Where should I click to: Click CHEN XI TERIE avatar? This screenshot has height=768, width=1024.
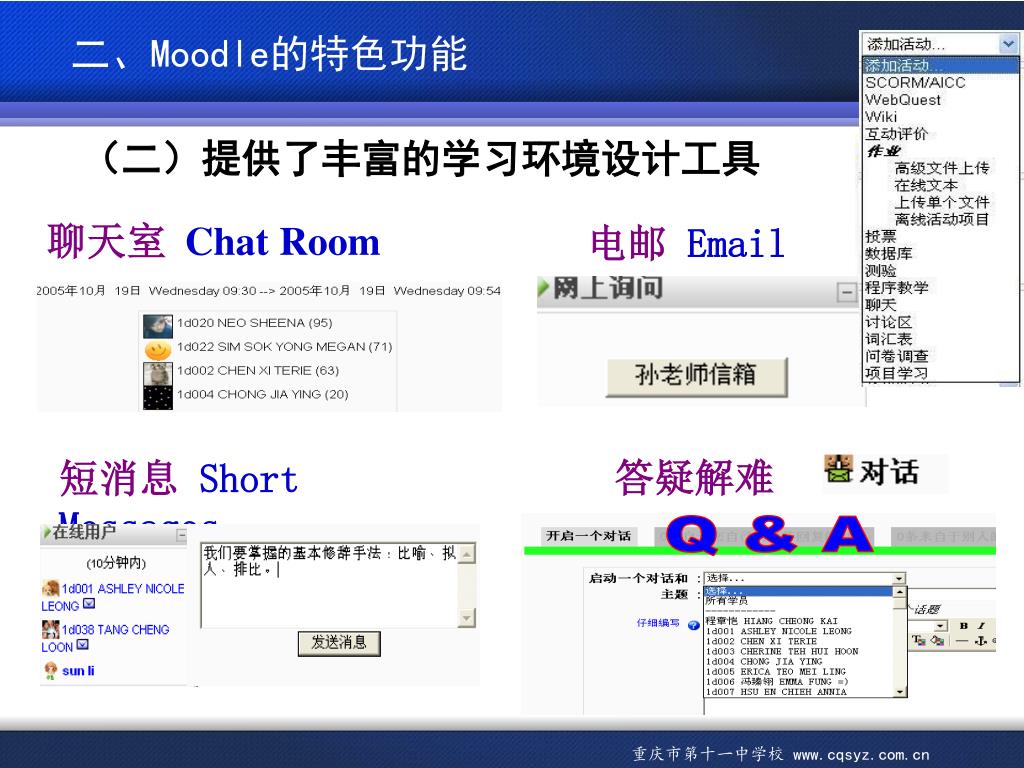point(157,374)
